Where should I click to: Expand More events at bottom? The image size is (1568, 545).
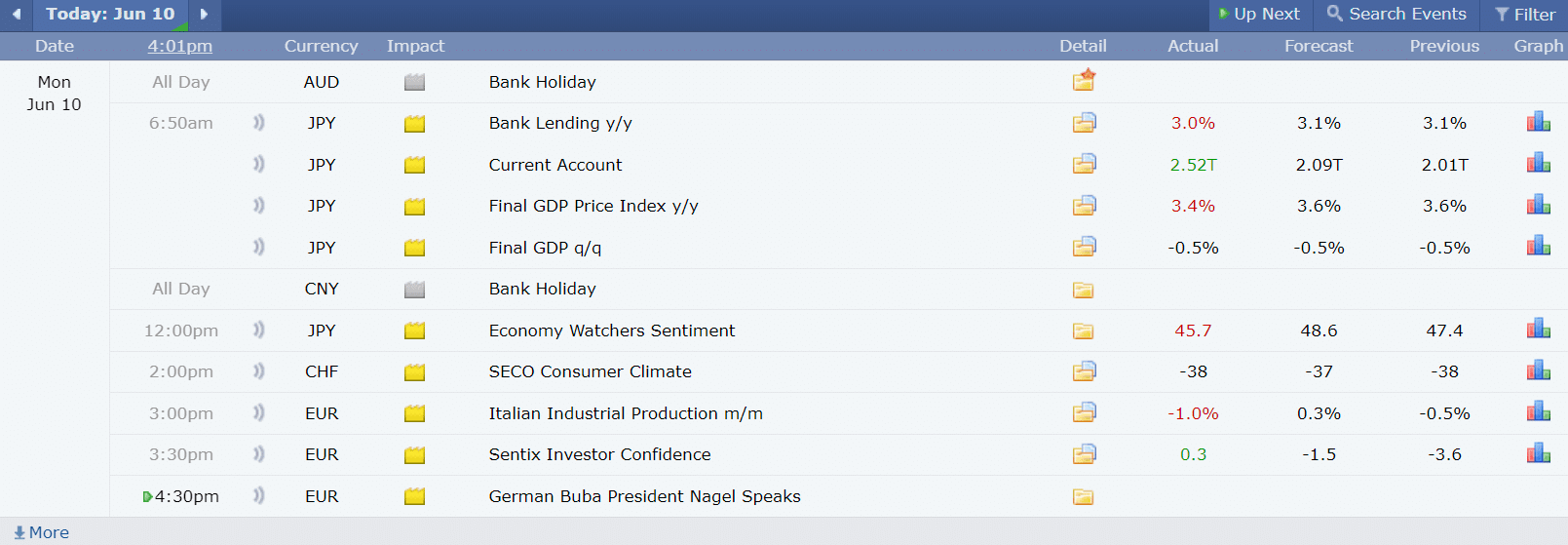coord(41,532)
